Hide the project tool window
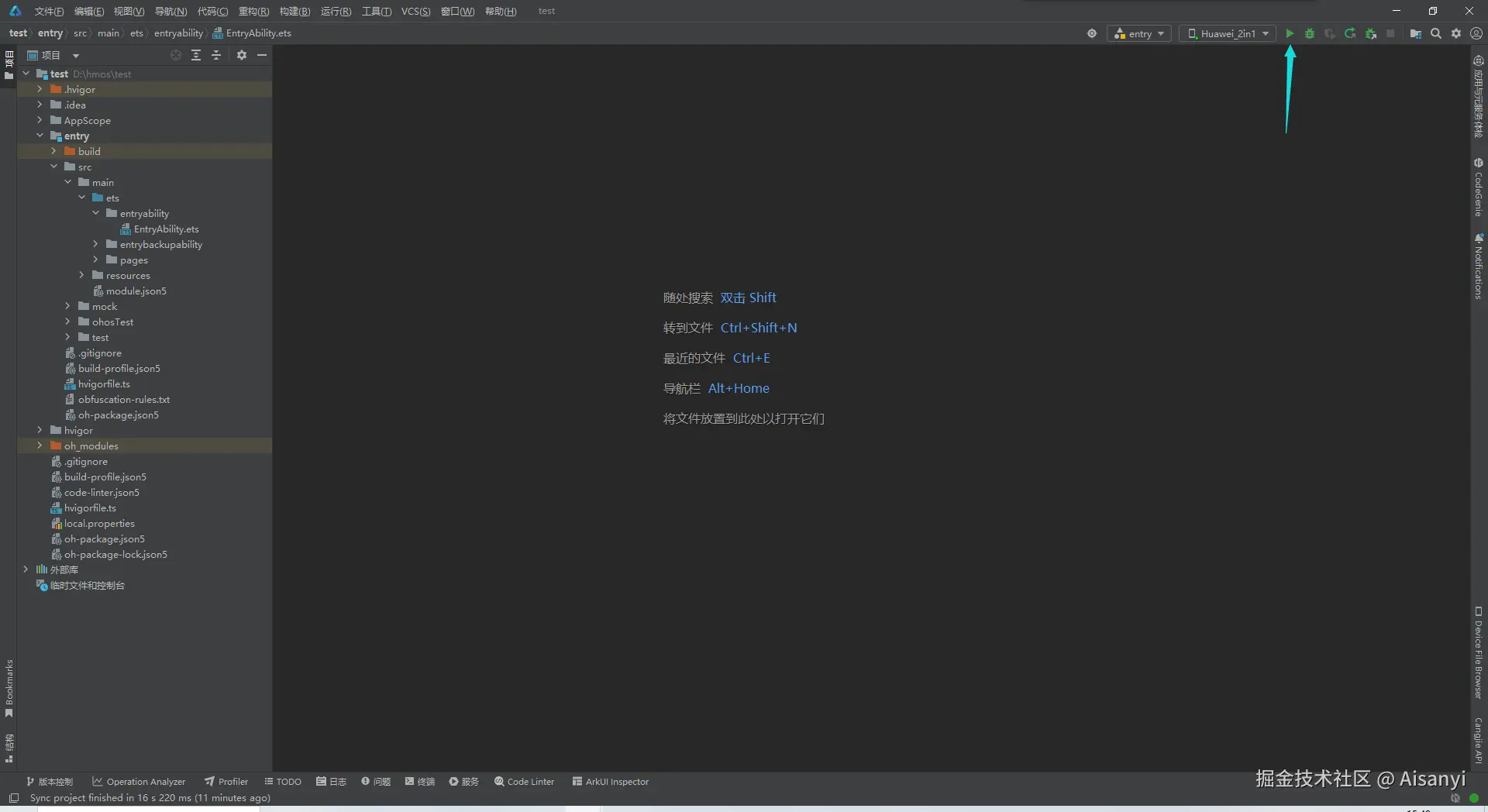 tap(262, 55)
